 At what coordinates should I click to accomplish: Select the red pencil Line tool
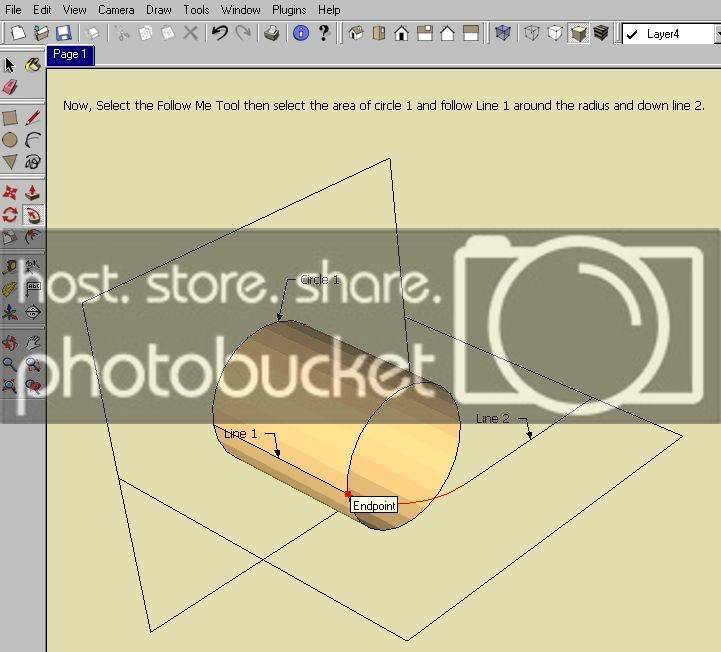coord(32,118)
